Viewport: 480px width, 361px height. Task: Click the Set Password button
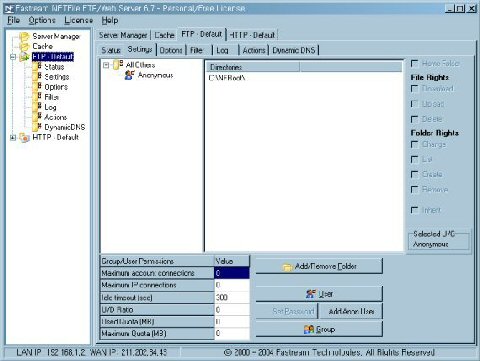click(x=287, y=311)
